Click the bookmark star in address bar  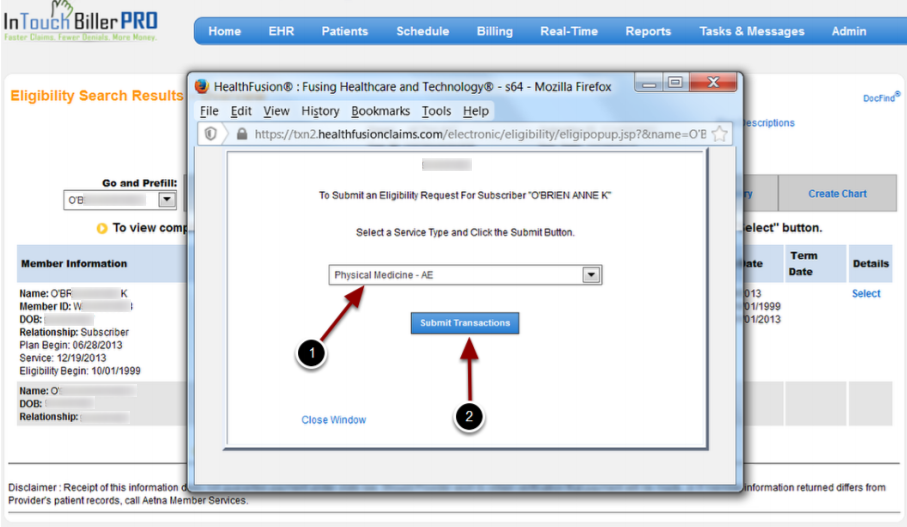[x=720, y=133]
